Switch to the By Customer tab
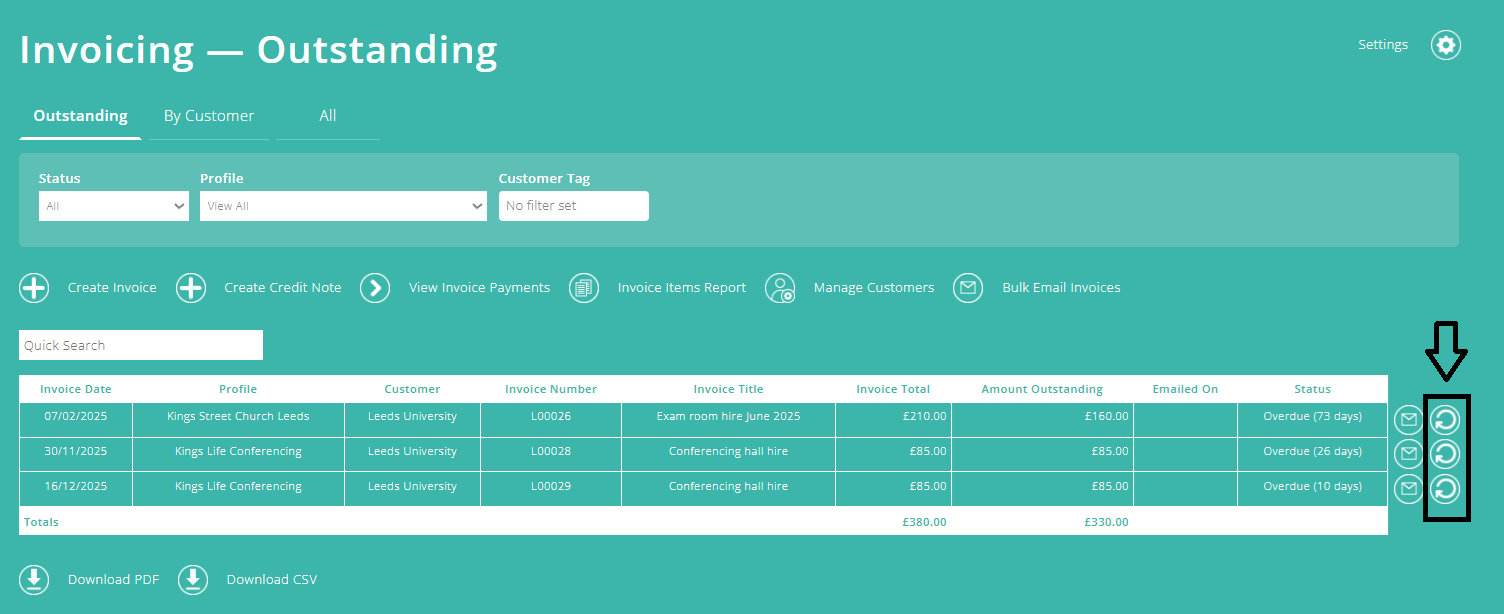Screen dimensions: 1504x614 (208, 115)
